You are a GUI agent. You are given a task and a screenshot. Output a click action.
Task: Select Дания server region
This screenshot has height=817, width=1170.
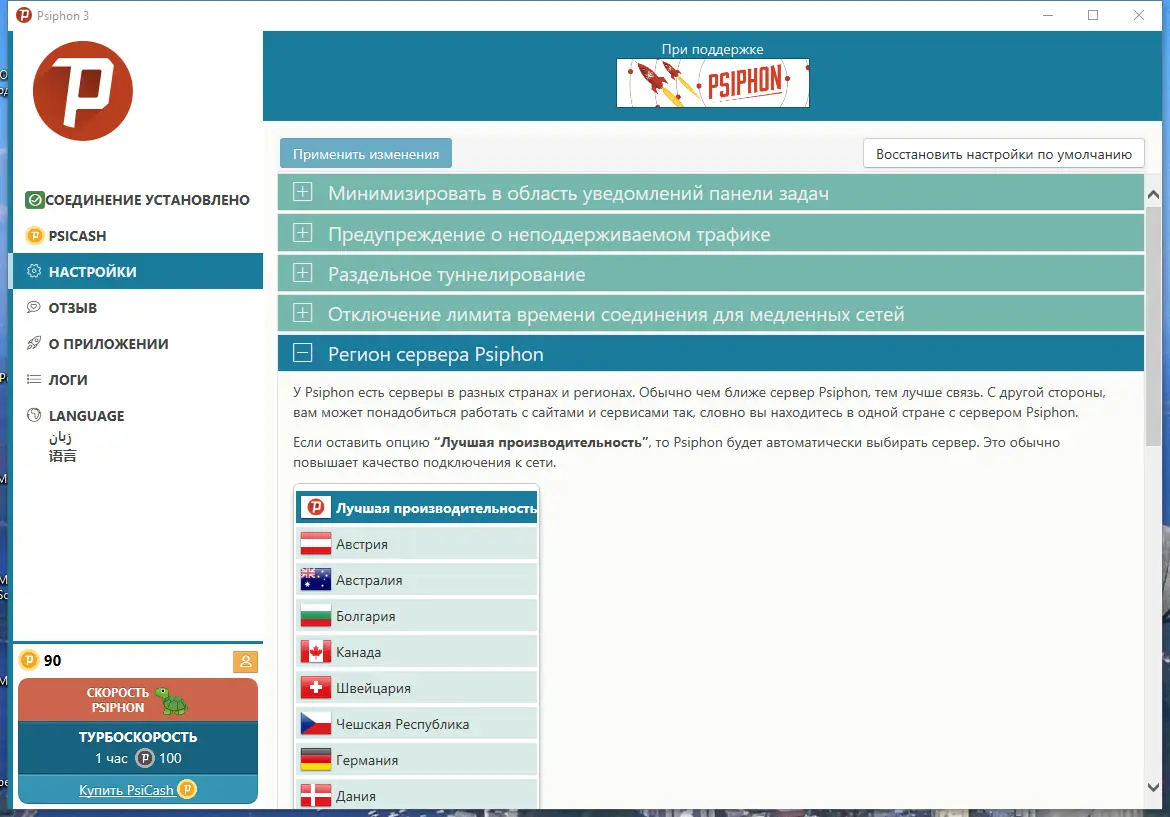417,795
